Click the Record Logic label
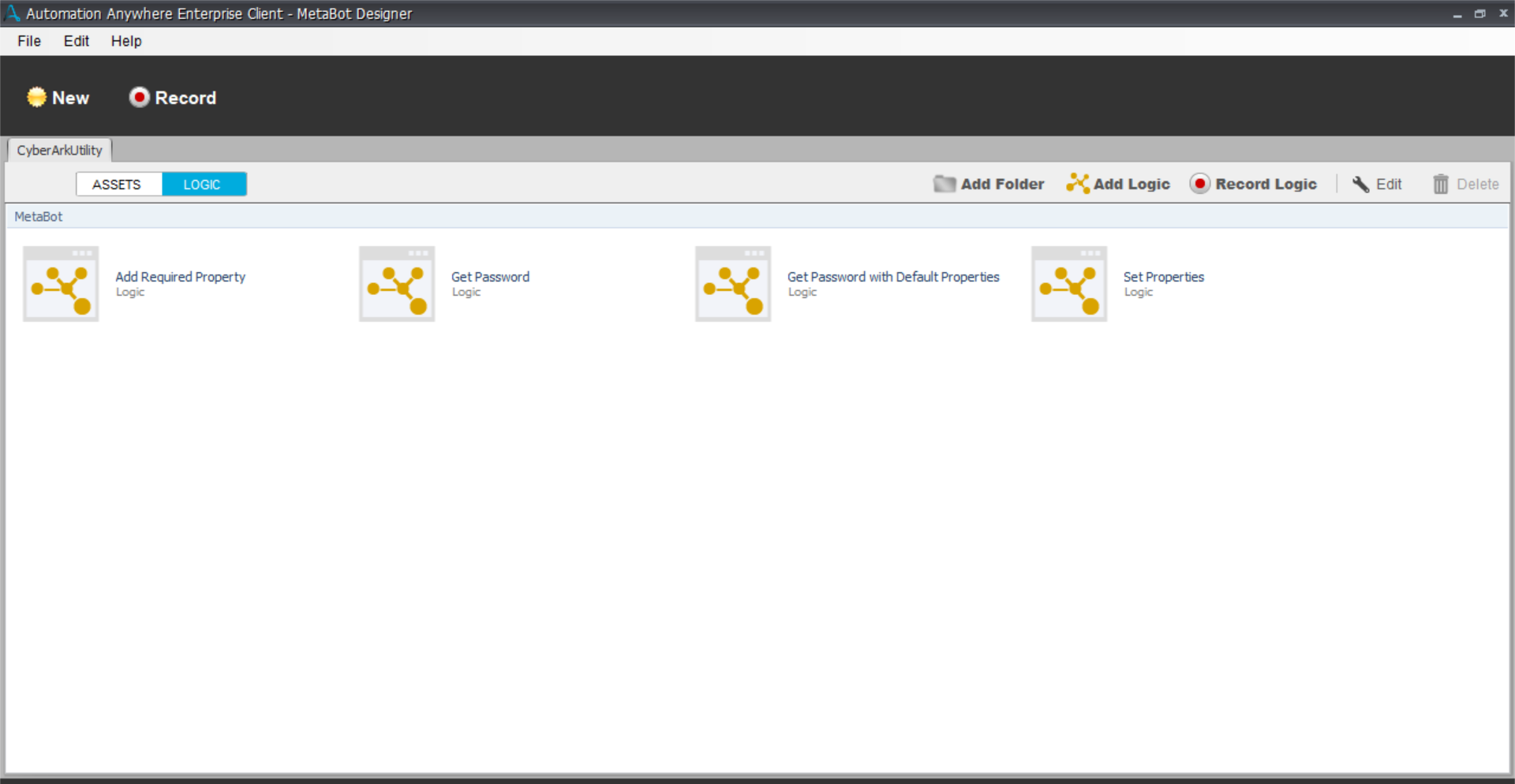Screen dimensions: 1515x784 [1266, 185]
